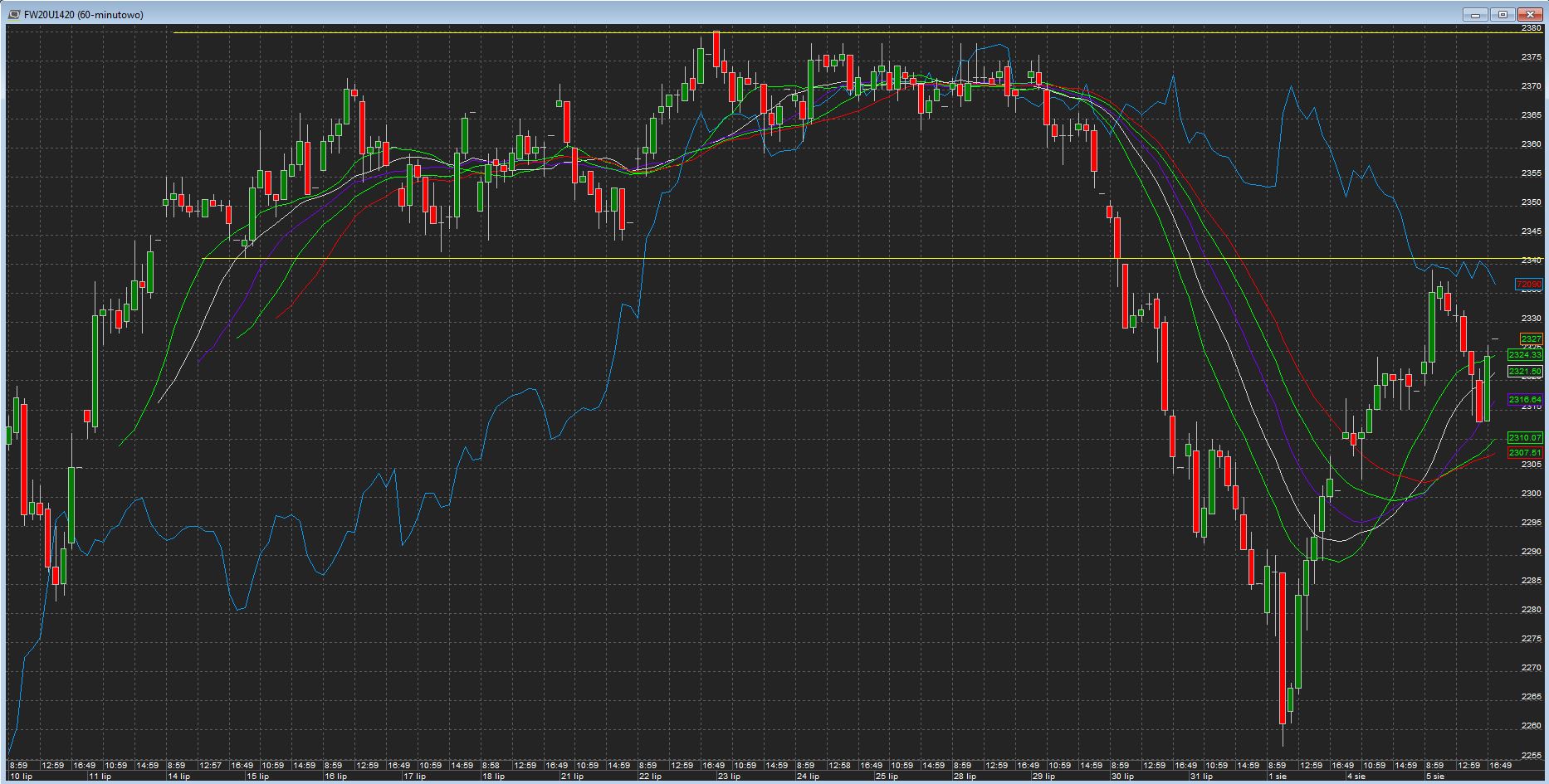Image resolution: width=1549 pixels, height=784 pixels.
Task: Minimize the FW20U1420 chart window
Action: (1478, 14)
